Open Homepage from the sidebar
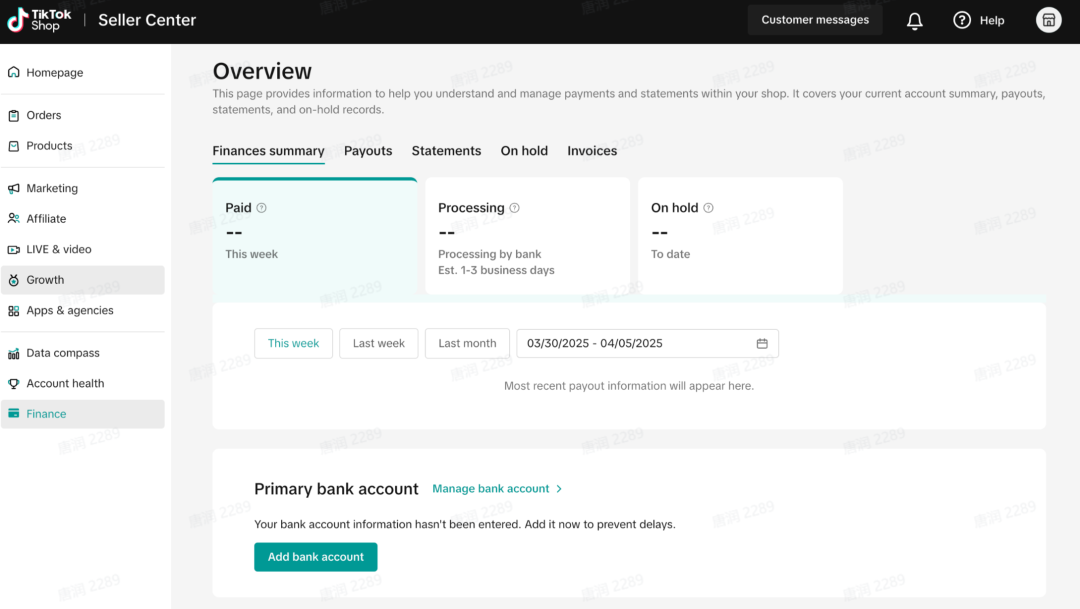The height and width of the screenshot is (609, 1080). (x=54, y=73)
